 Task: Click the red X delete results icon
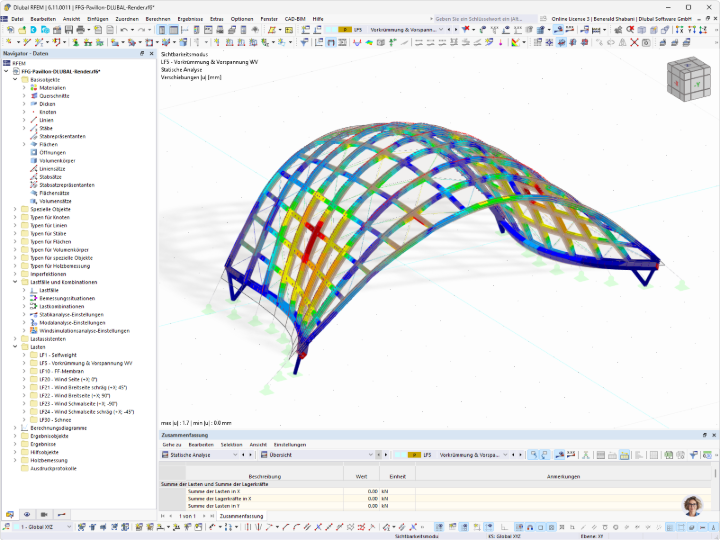tap(634, 42)
